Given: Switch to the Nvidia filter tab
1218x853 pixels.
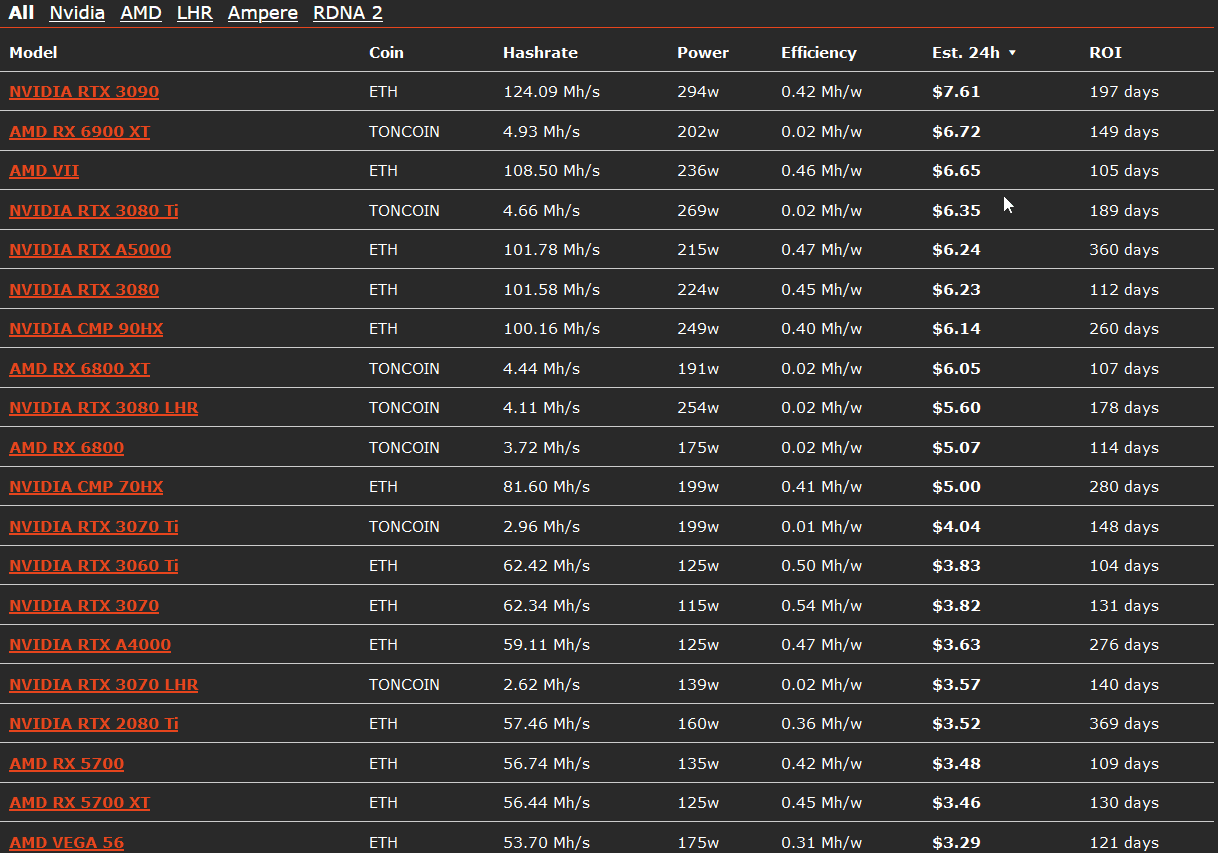Looking at the screenshot, I should [77, 13].
